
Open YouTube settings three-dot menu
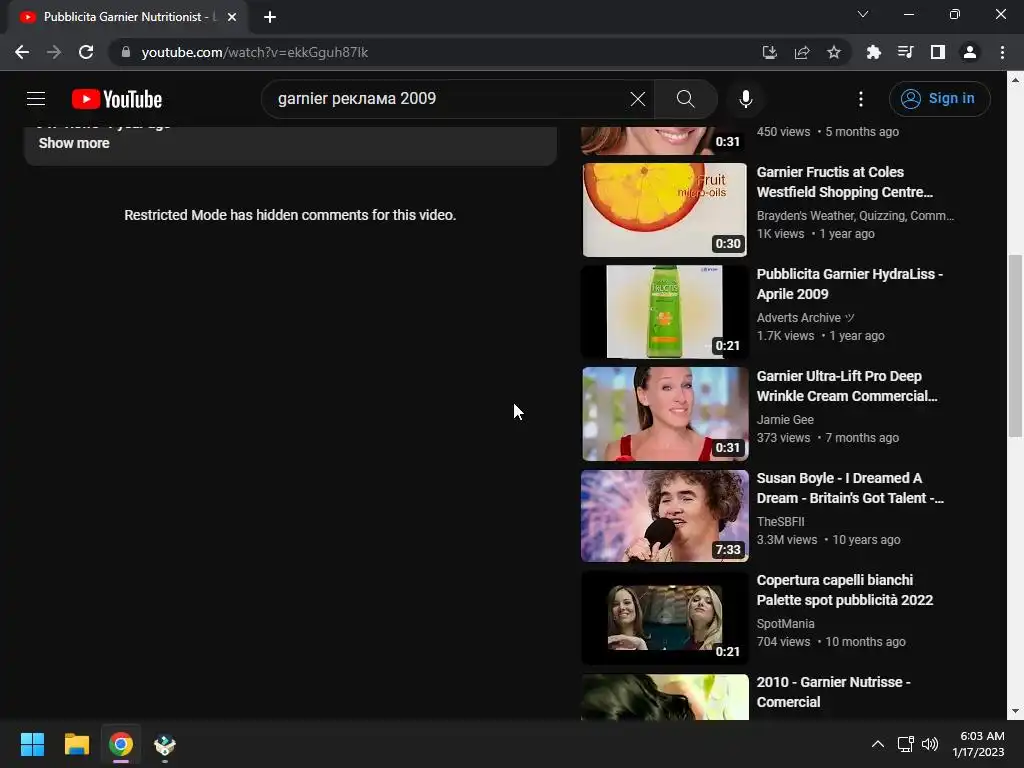861,99
